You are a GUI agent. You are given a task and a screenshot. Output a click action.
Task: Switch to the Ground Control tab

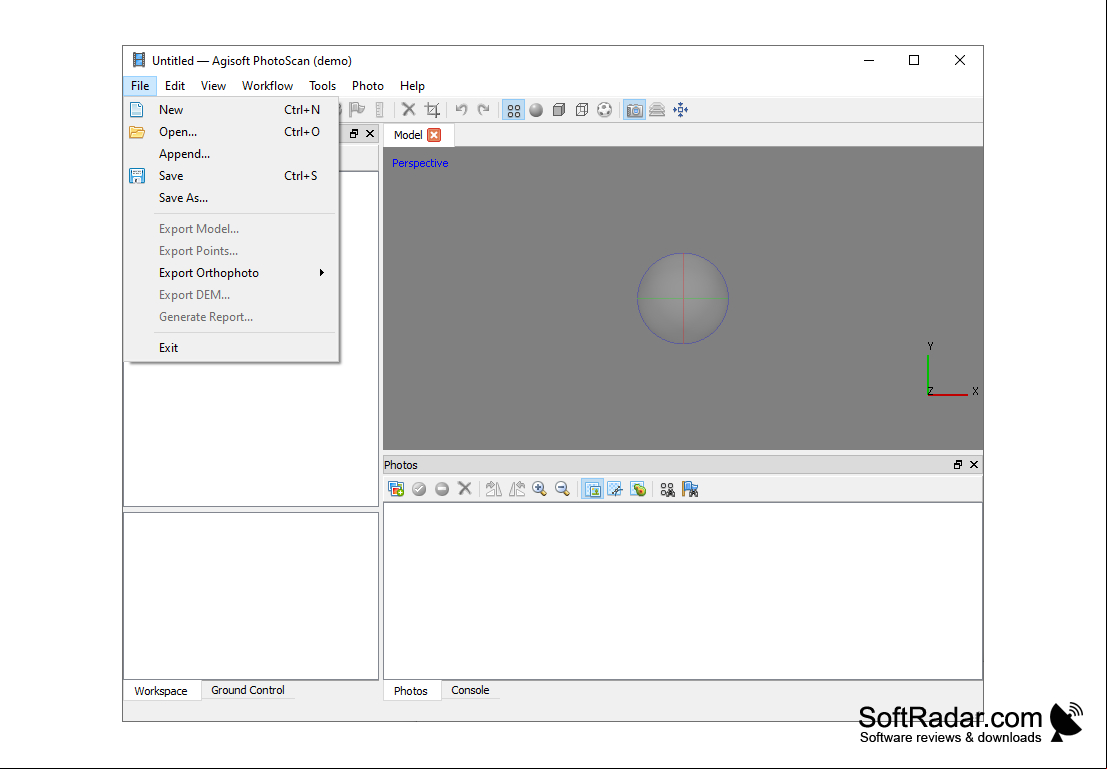click(248, 690)
